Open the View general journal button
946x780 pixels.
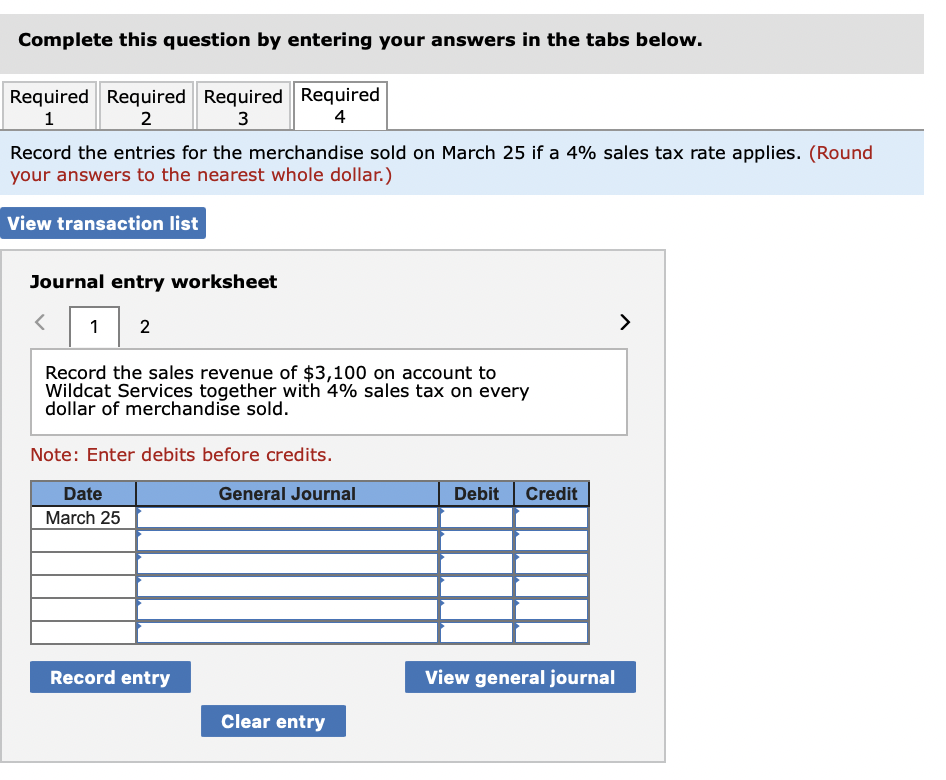coord(519,677)
